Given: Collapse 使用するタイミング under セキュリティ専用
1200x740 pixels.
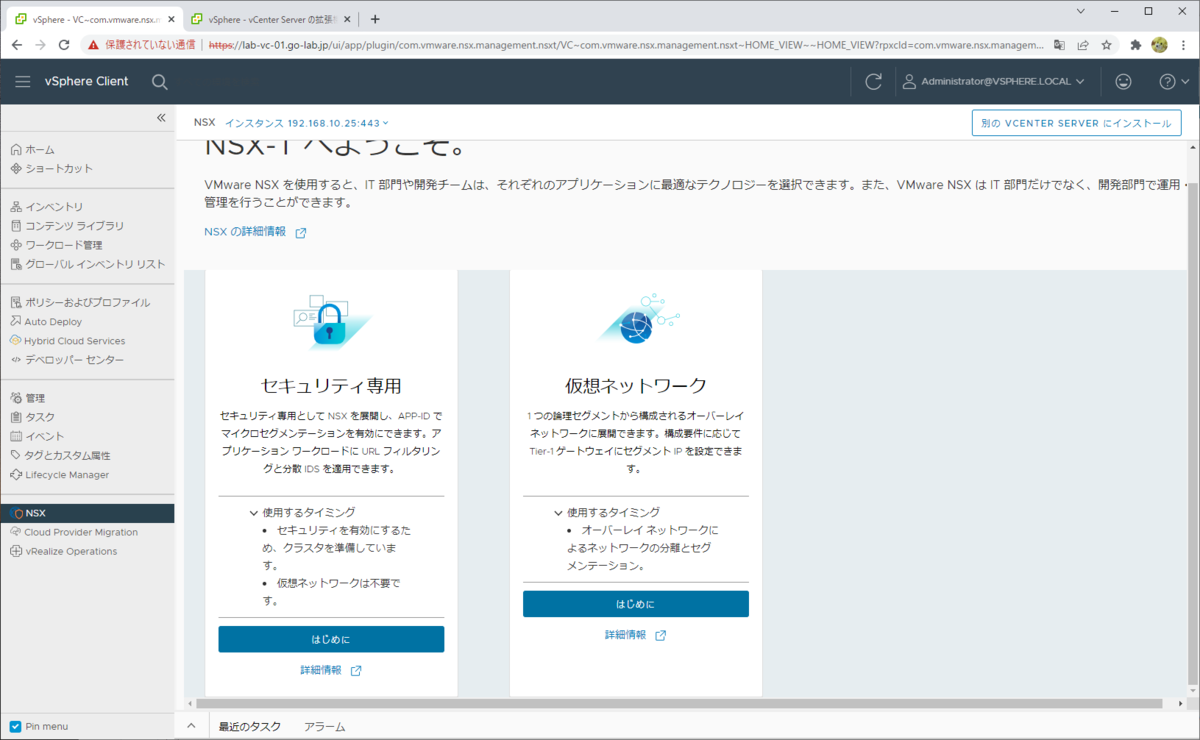Looking at the screenshot, I should [302, 512].
